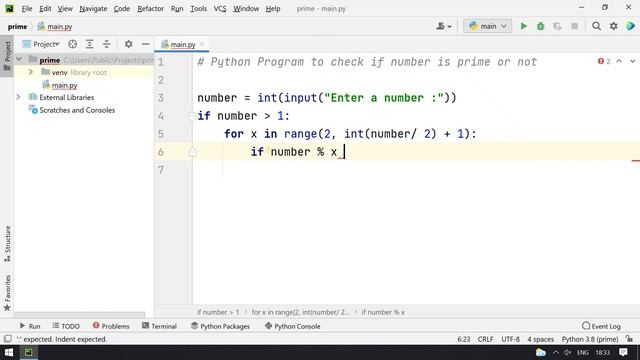Open the Terminal tool window
This screenshot has width=640, height=360.
(x=159, y=326)
